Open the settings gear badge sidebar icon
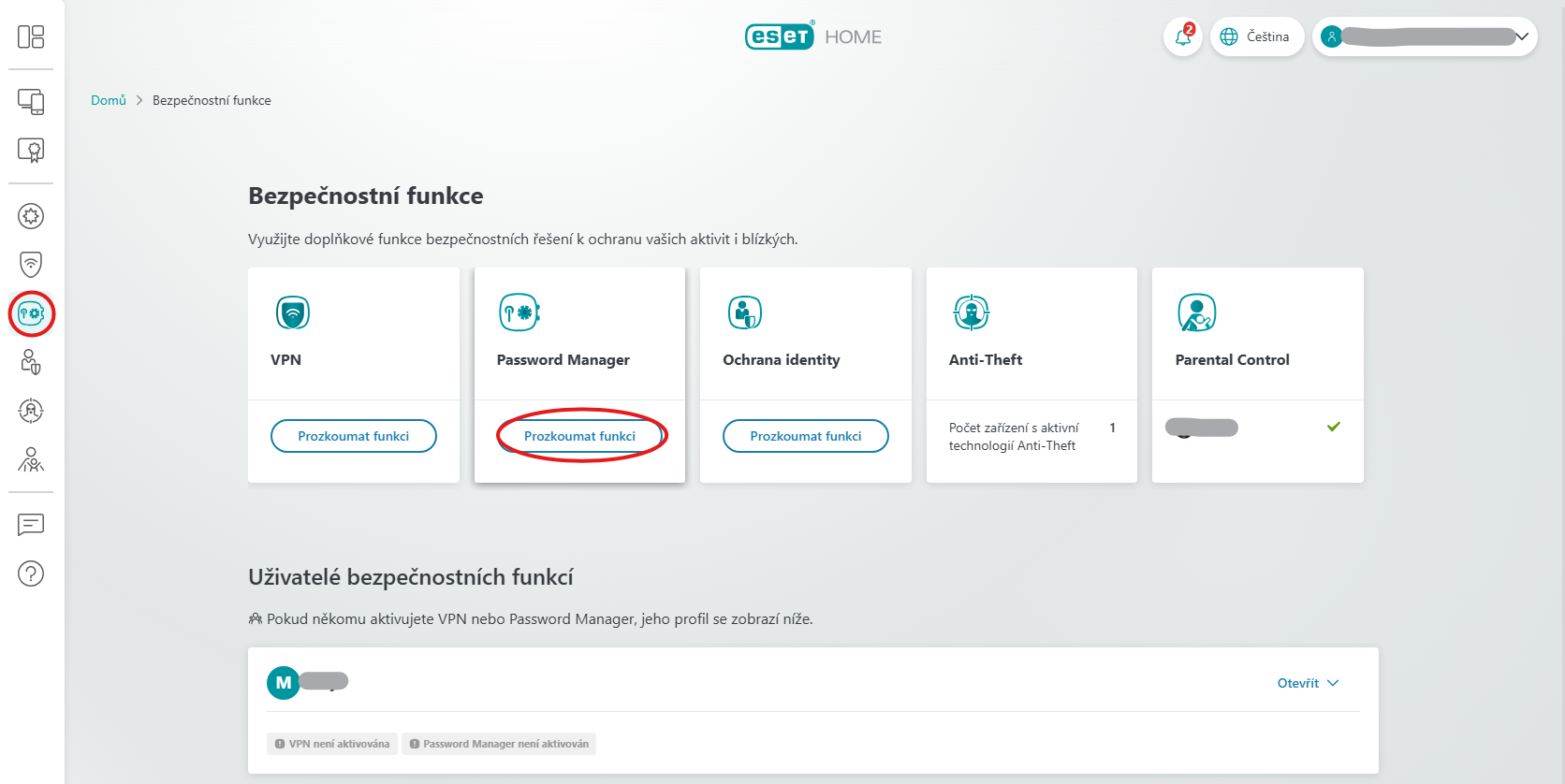Image resolution: width=1565 pixels, height=784 pixels. [x=31, y=216]
